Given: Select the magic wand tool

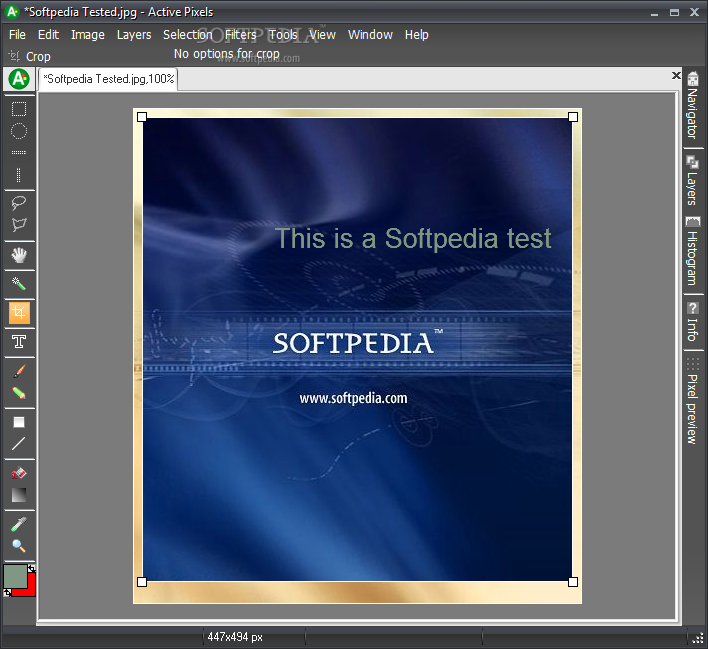Looking at the screenshot, I should point(19,284).
